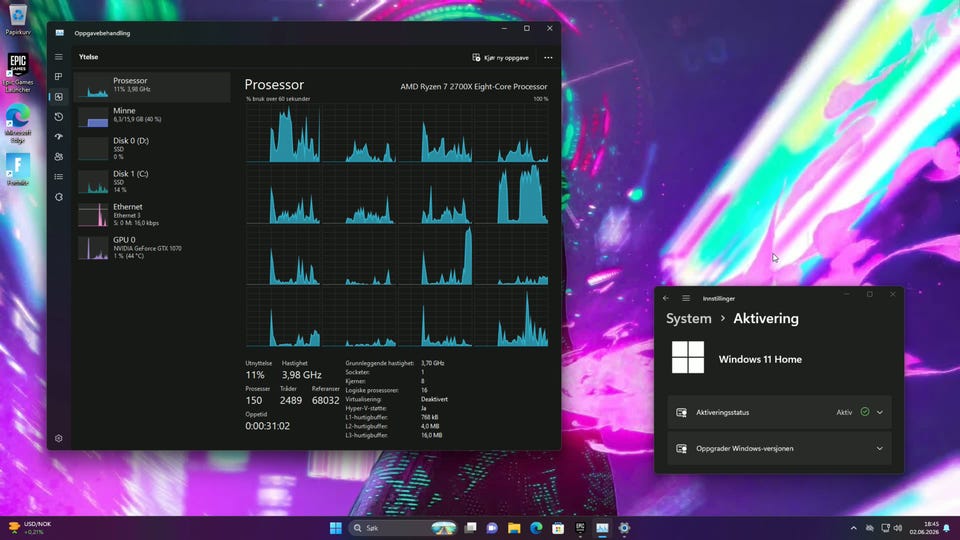Select the Epic Games Launcher desktop shortcut

click(18, 73)
